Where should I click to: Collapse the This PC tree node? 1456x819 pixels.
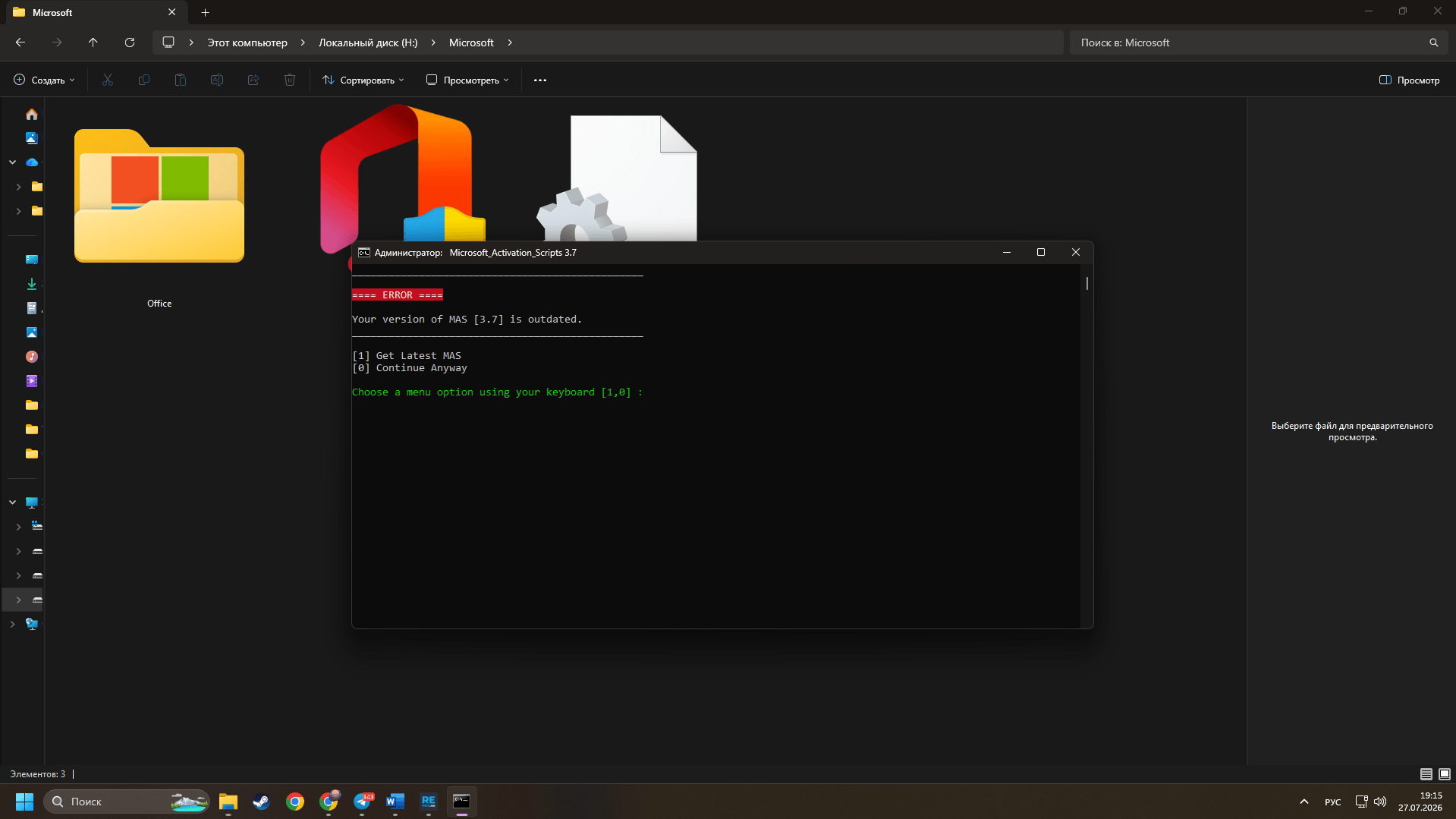13,502
